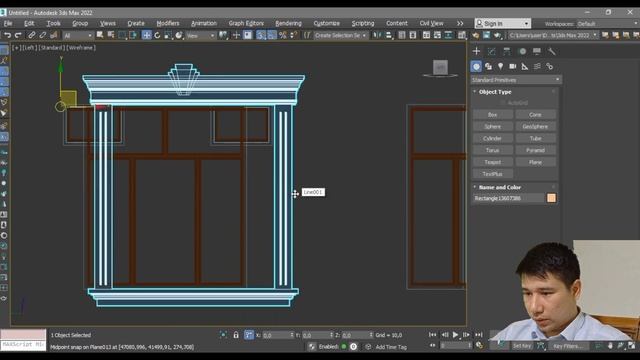Viewport: 640px width, 360px height.
Task: Open the Tools menu
Action: (53, 23)
